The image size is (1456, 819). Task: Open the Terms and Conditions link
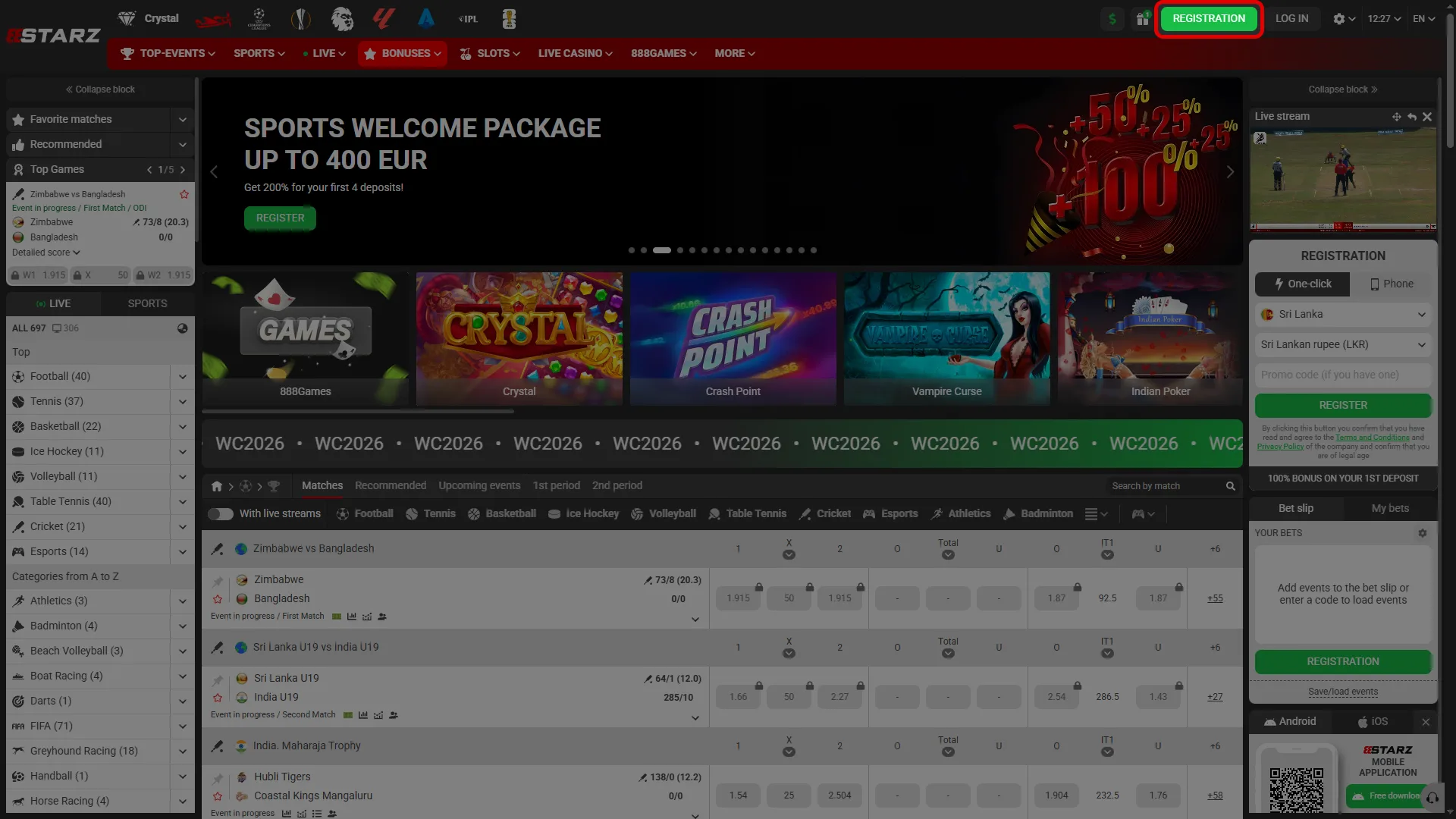coord(1373,438)
